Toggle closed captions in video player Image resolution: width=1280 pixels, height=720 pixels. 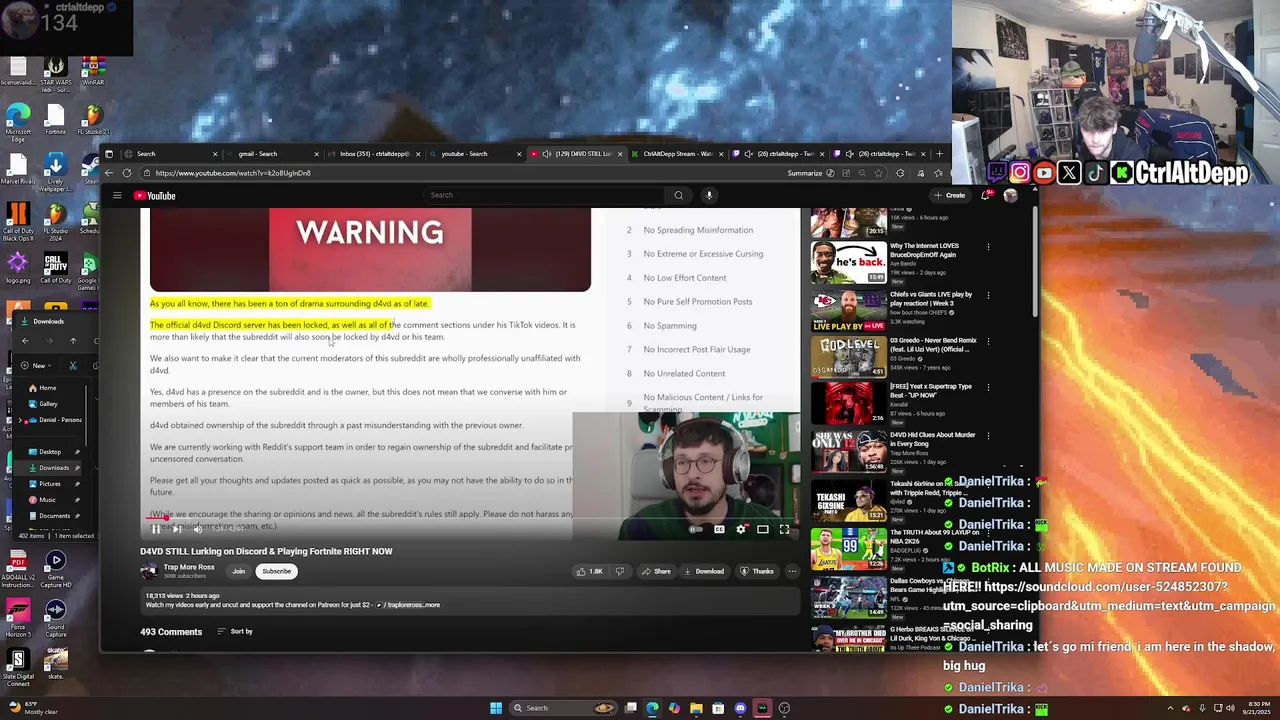coord(719,529)
